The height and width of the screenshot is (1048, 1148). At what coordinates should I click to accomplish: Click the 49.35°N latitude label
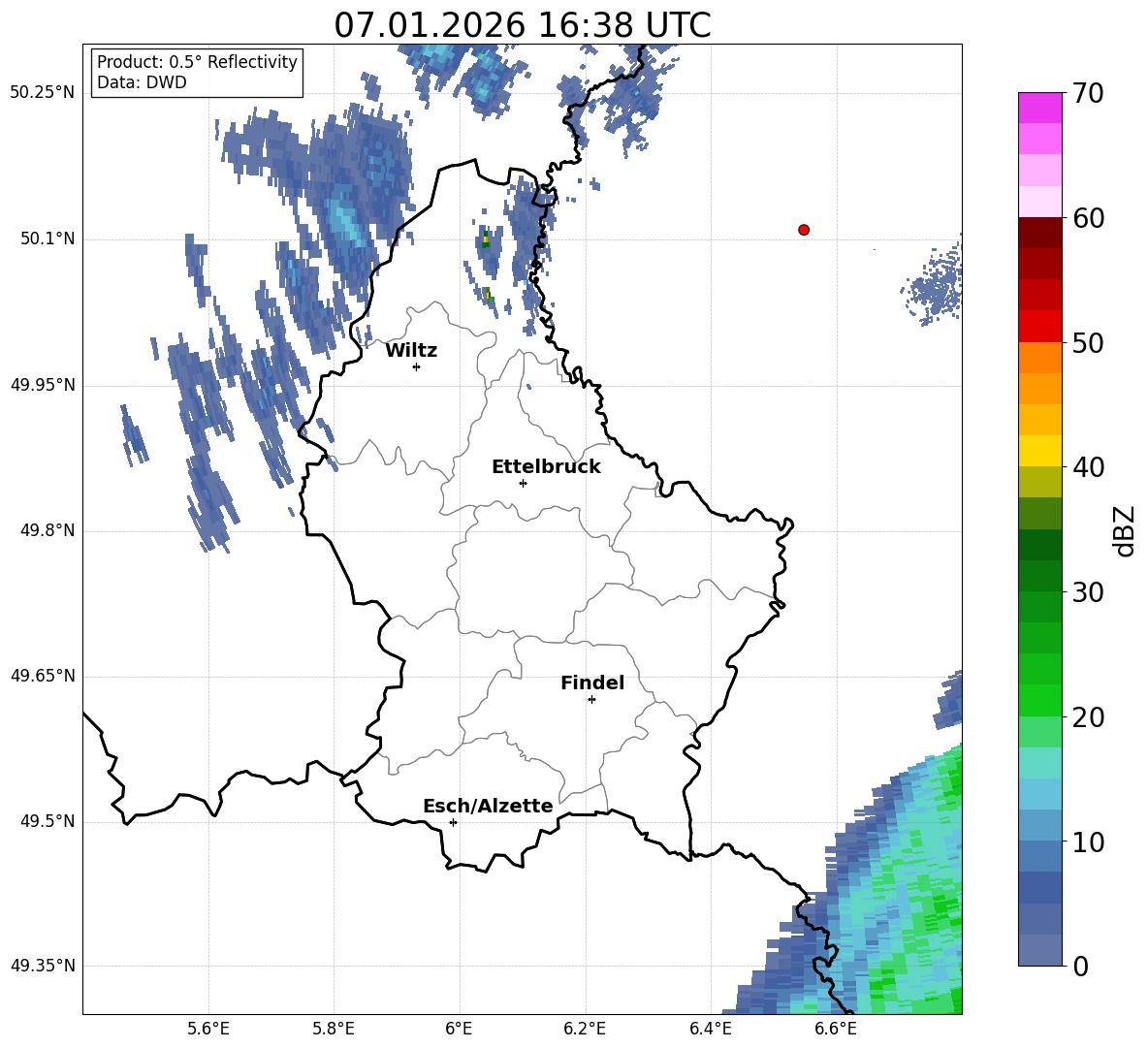point(43,966)
